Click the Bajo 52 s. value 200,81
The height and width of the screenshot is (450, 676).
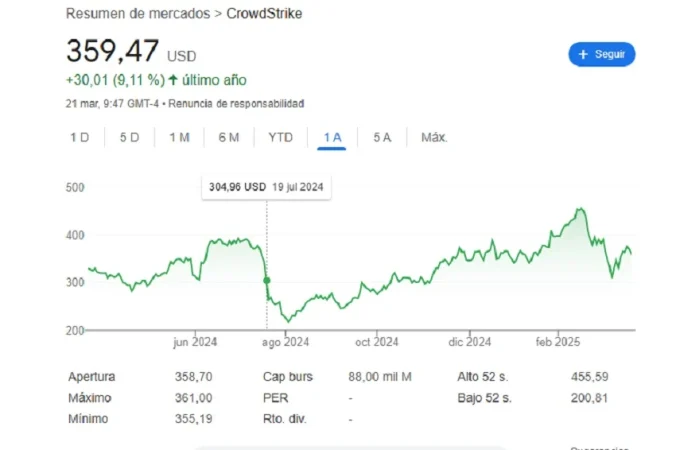click(x=589, y=398)
